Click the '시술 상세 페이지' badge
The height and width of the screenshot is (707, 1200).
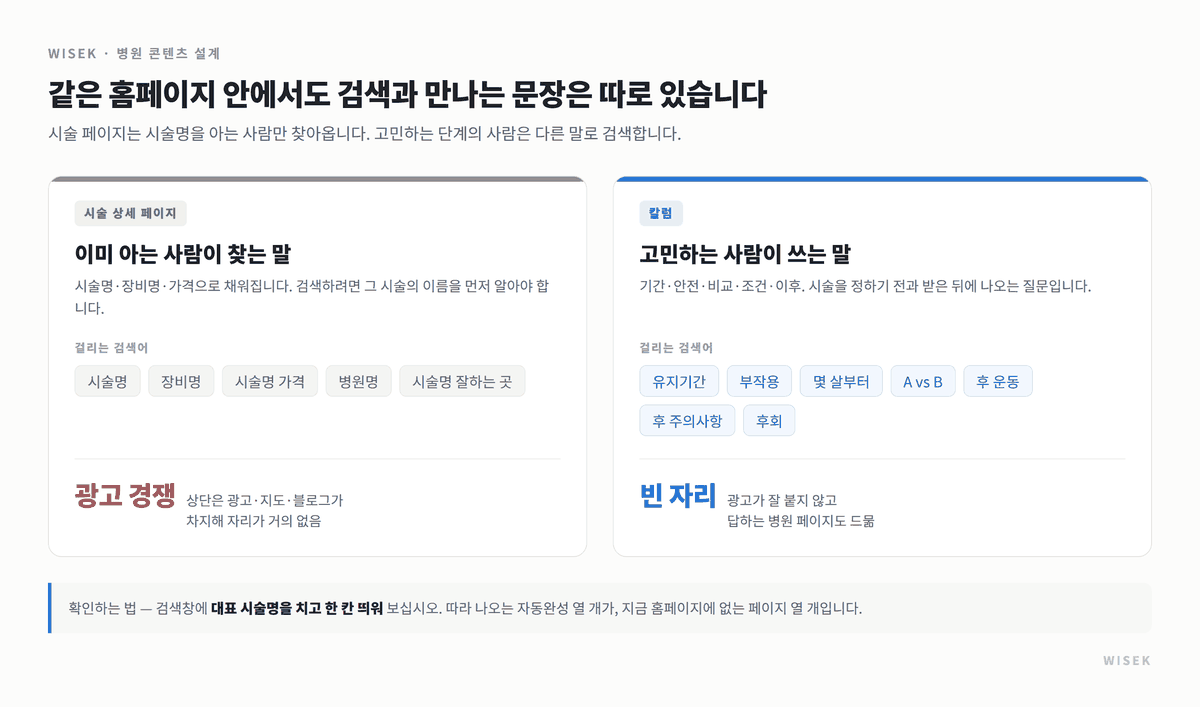[x=130, y=214]
